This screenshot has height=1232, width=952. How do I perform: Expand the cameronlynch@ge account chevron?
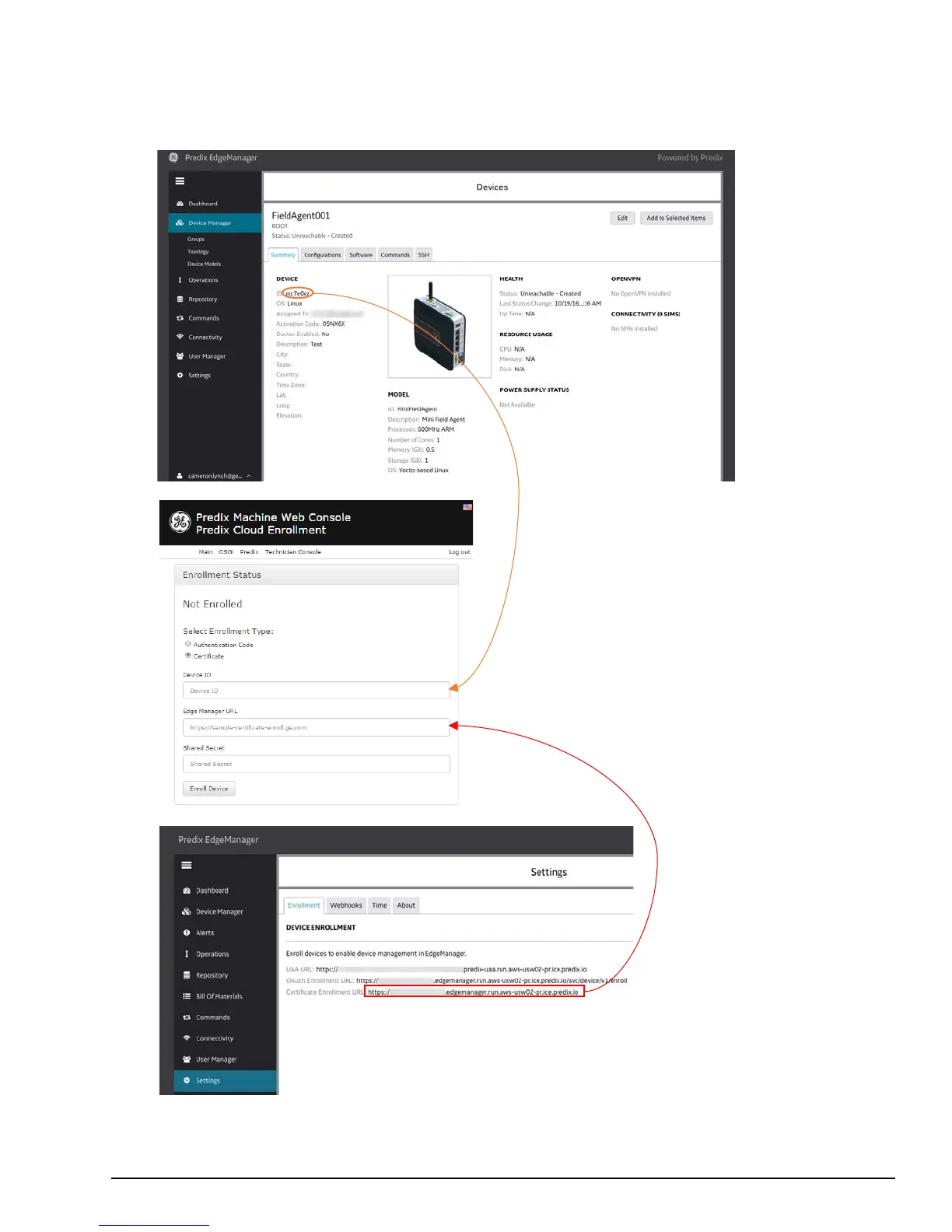click(x=249, y=475)
